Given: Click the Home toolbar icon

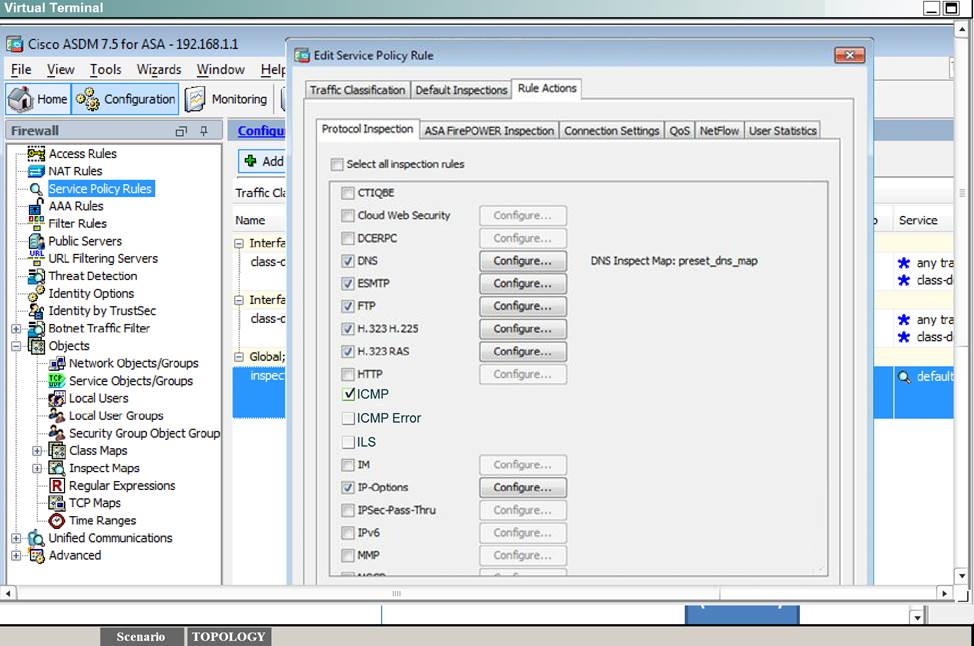Looking at the screenshot, I should click(21, 99).
